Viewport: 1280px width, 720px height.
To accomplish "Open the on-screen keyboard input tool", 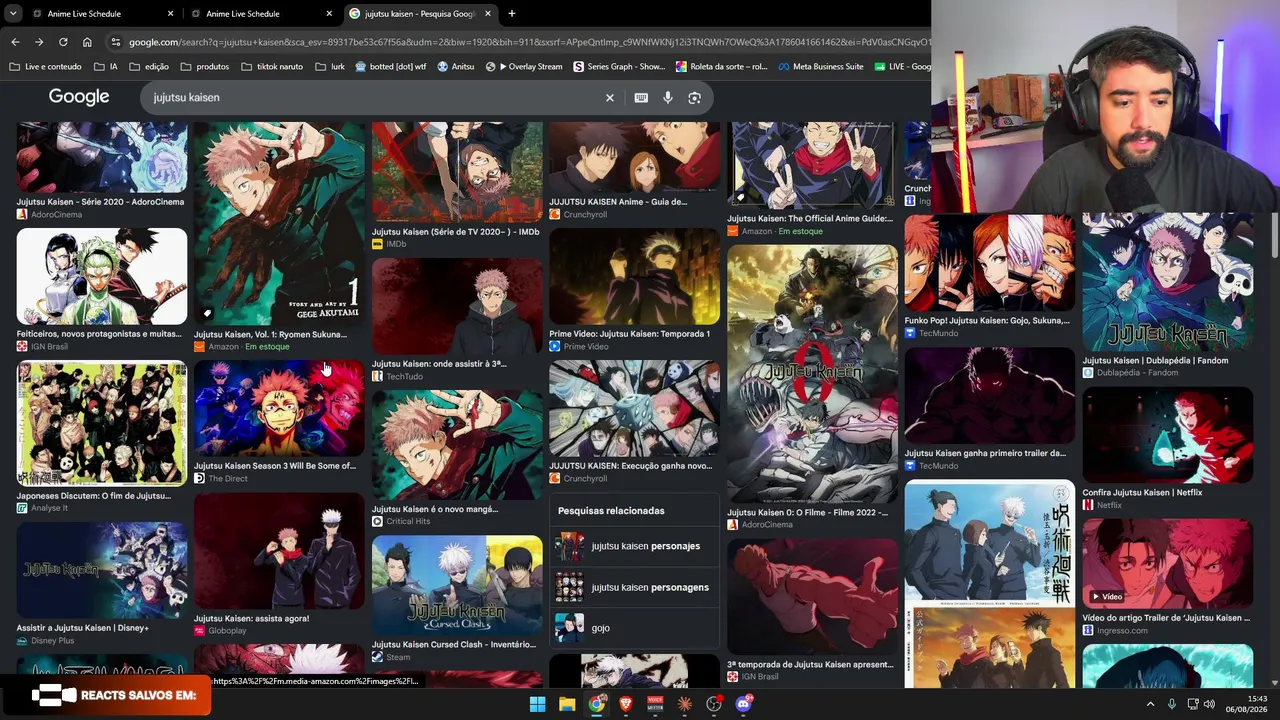I will click(x=641, y=98).
